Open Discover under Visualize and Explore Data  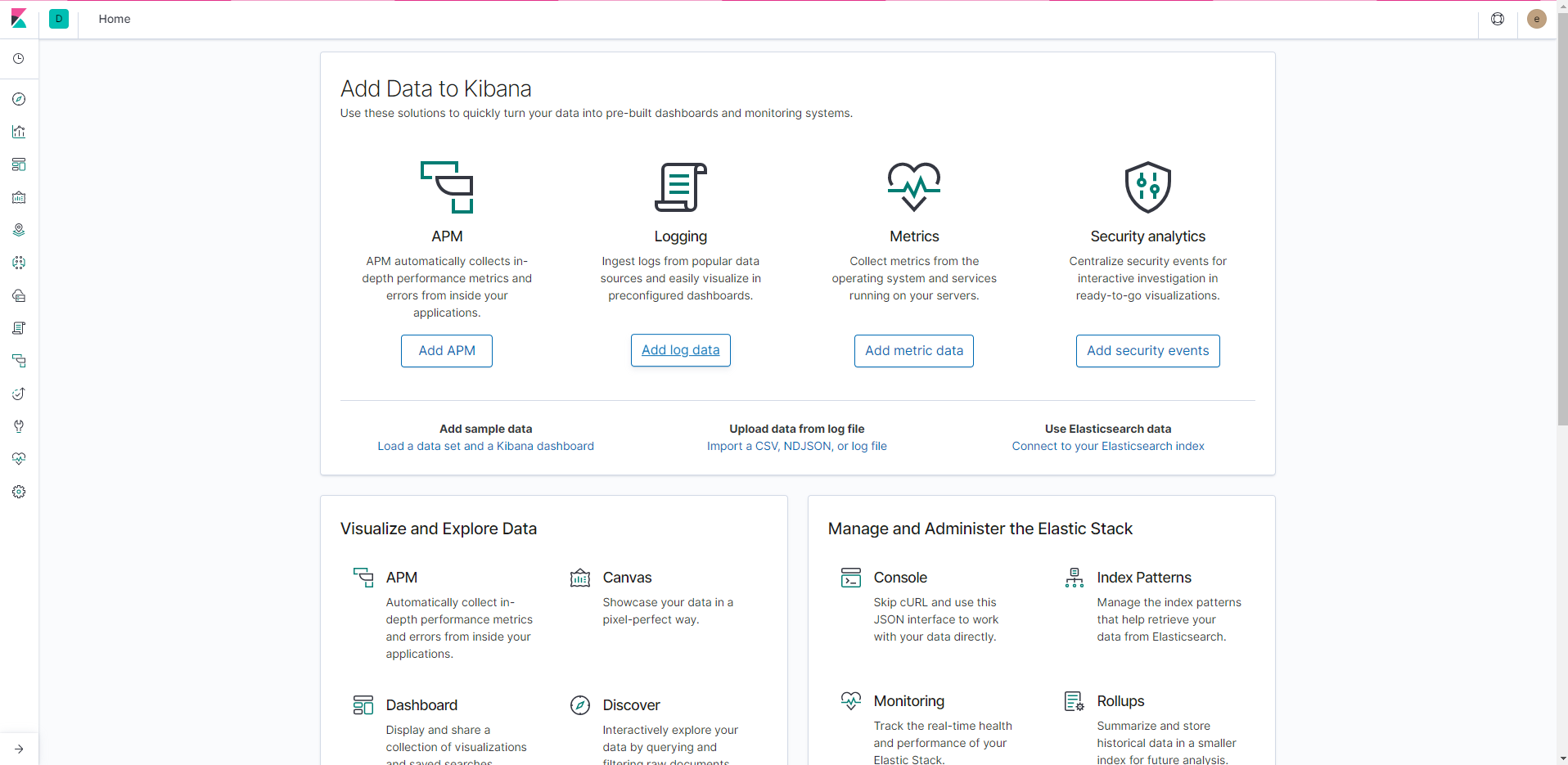632,705
